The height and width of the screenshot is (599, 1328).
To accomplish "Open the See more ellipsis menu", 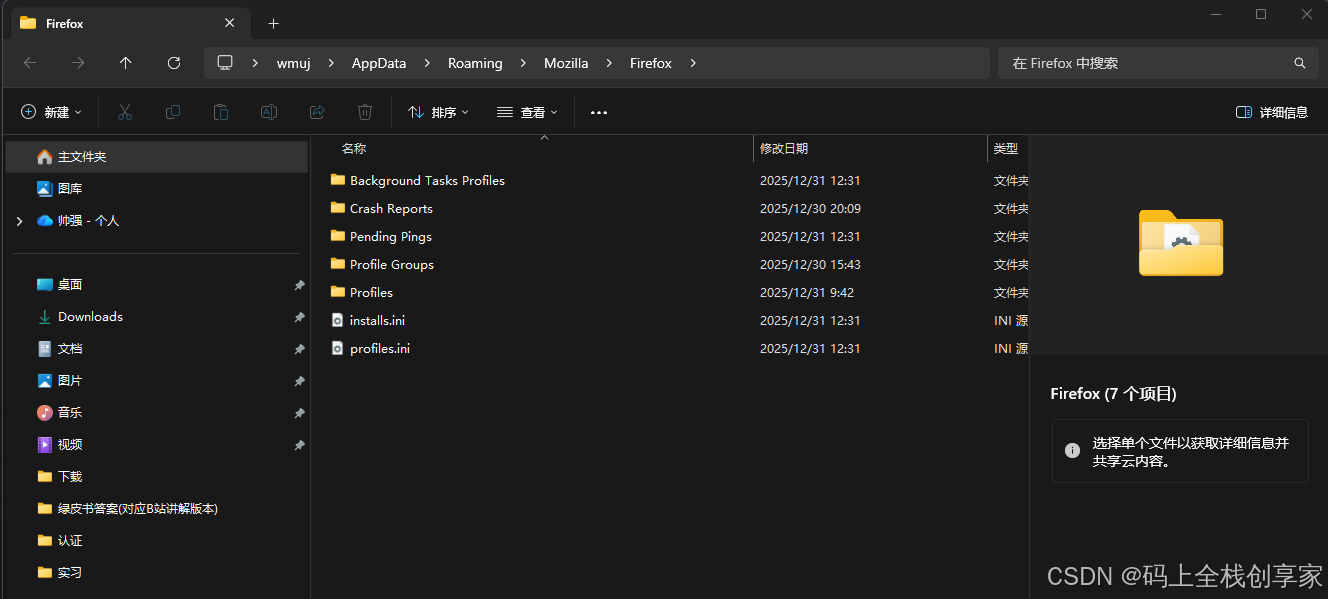I will (599, 112).
